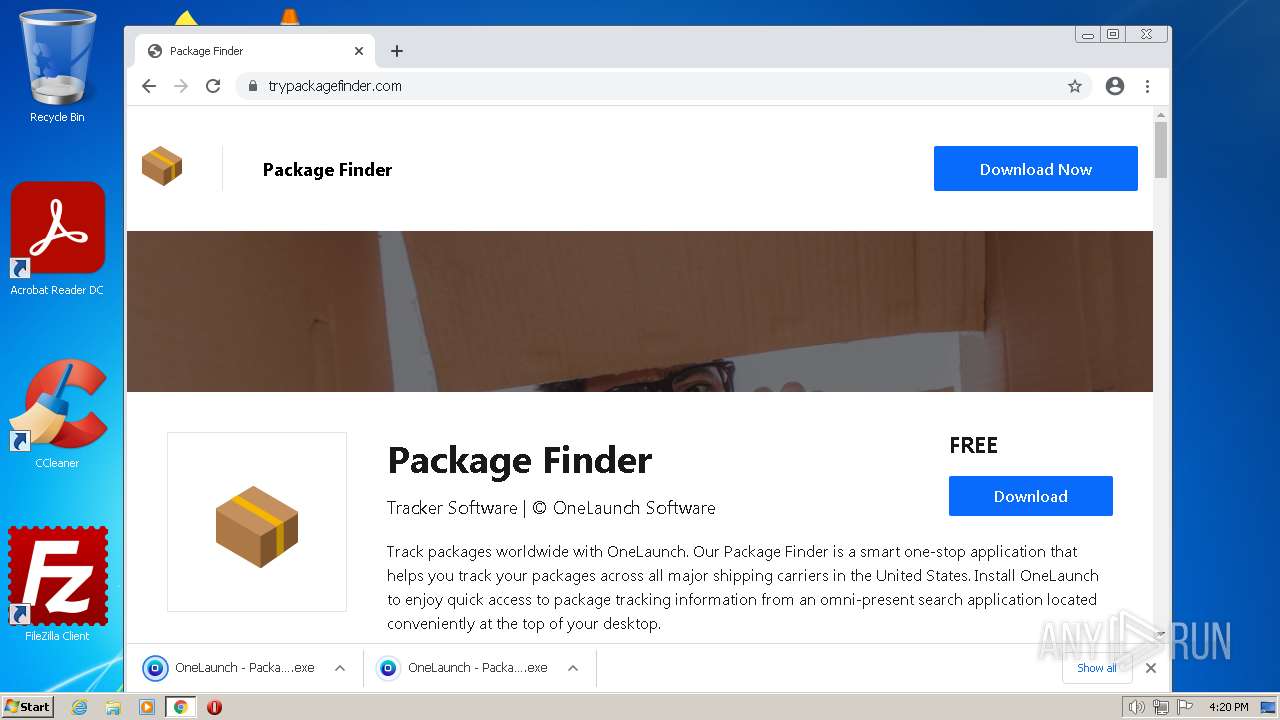Click the page's vertical scrollbar thumb

click(1160, 150)
